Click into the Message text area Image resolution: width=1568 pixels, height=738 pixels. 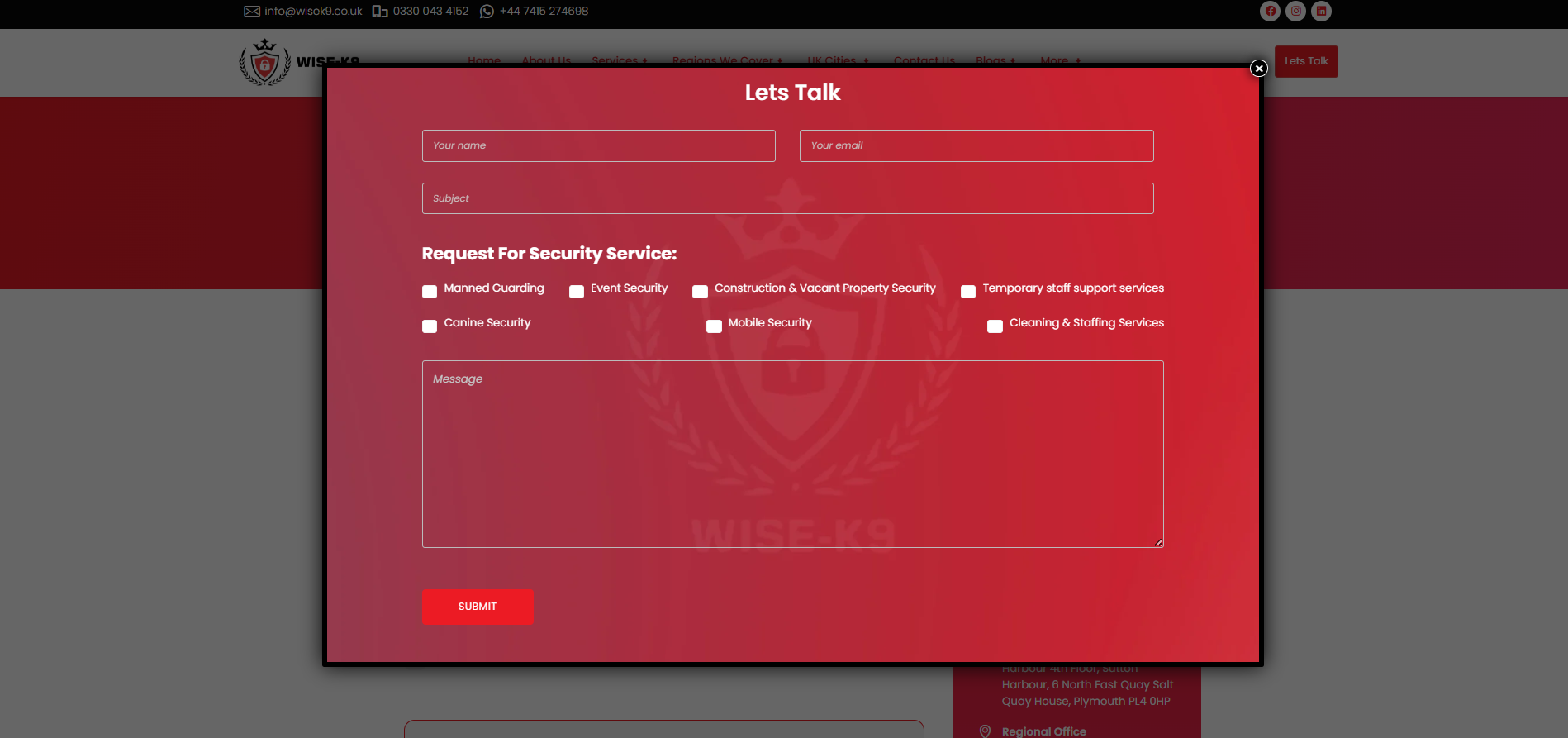[x=792, y=453]
